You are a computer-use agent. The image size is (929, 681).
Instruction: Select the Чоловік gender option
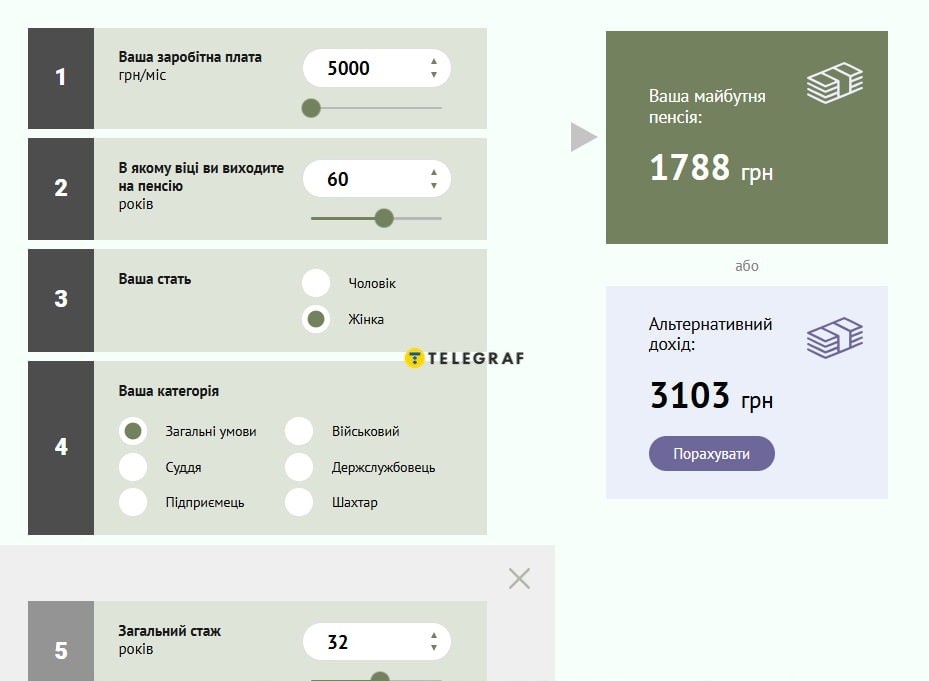click(x=316, y=283)
